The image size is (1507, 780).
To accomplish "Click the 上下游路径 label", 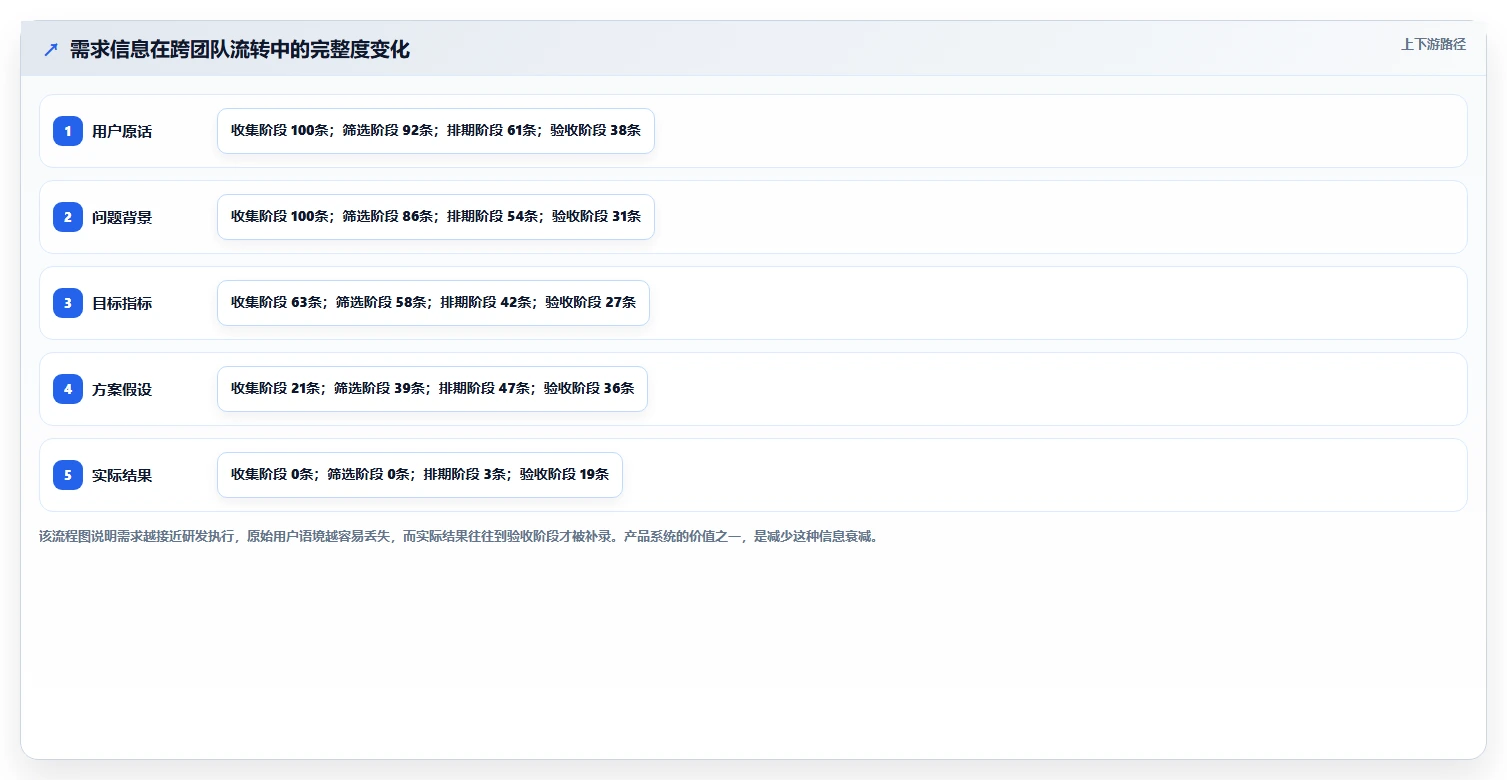I will [x=1433, y=44].
